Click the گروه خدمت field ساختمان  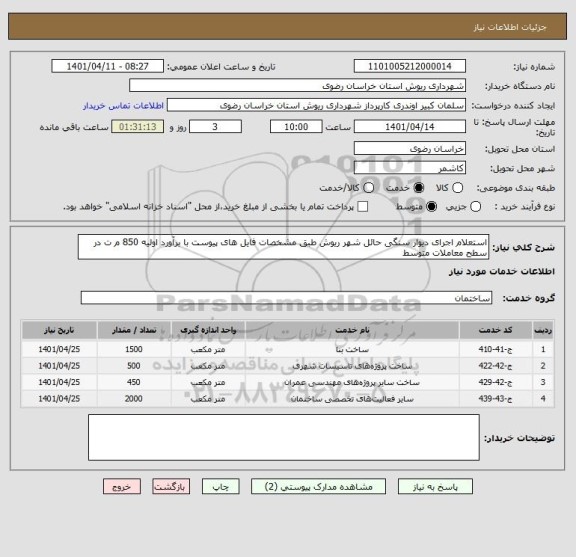pos(286,298)
